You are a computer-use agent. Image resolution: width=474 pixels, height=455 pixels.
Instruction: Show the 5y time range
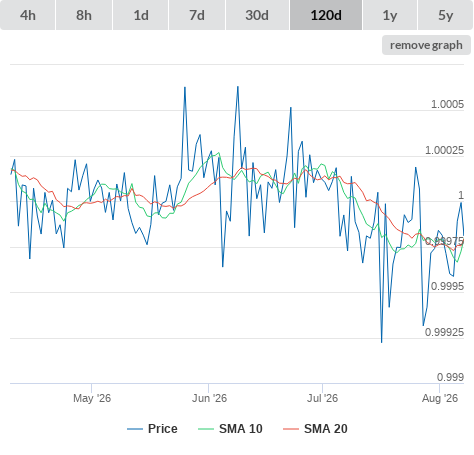[445, 15]
